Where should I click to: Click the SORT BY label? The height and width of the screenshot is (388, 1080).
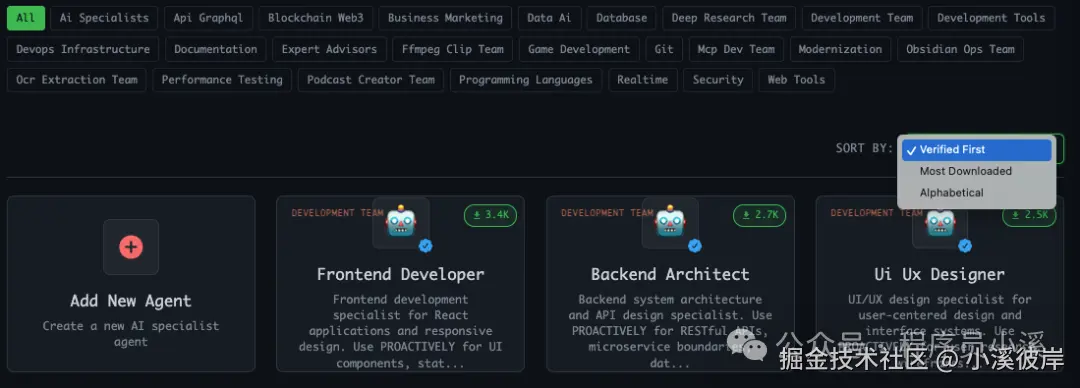coord(864,148)
